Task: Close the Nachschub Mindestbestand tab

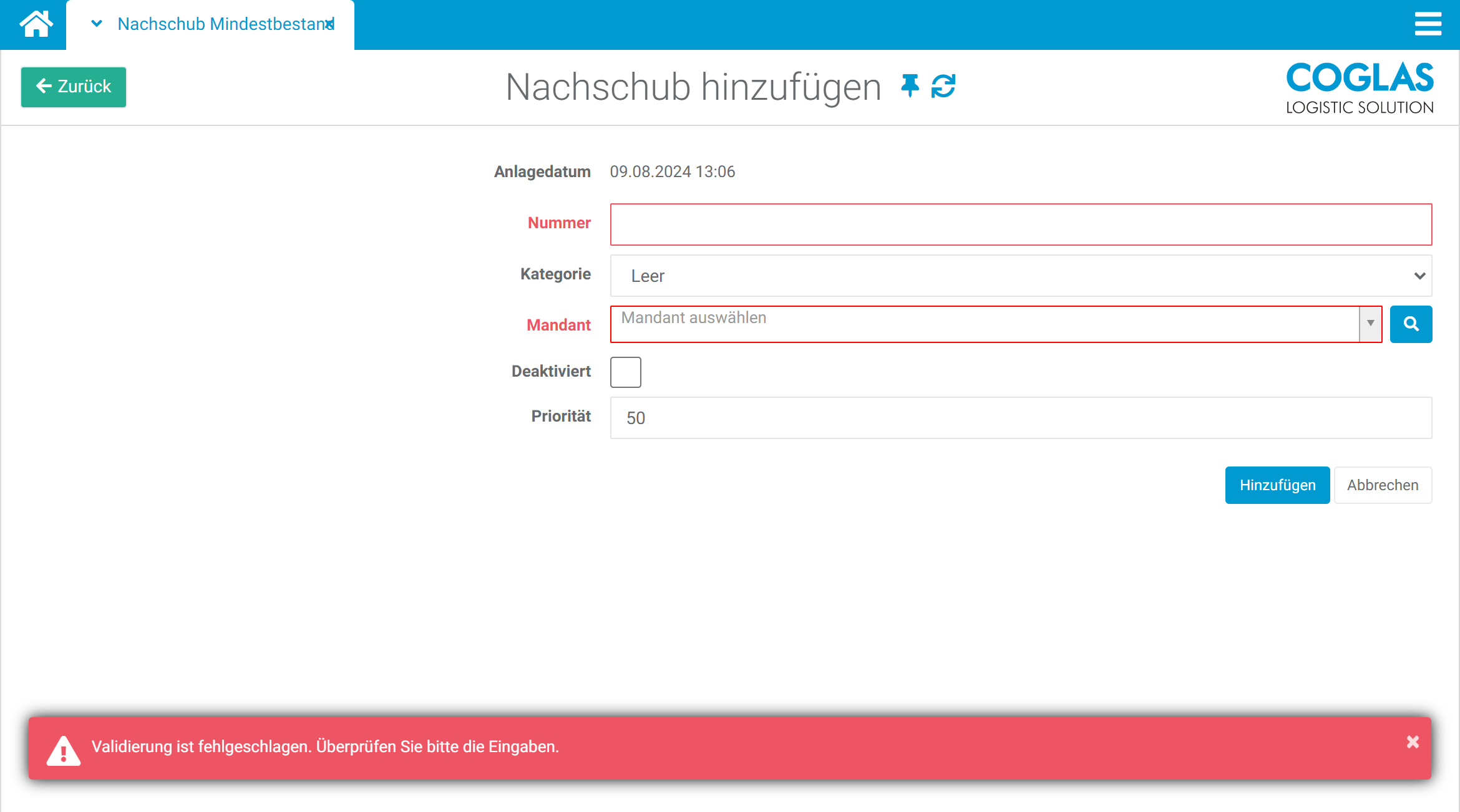Action: (x=329, y=24)
